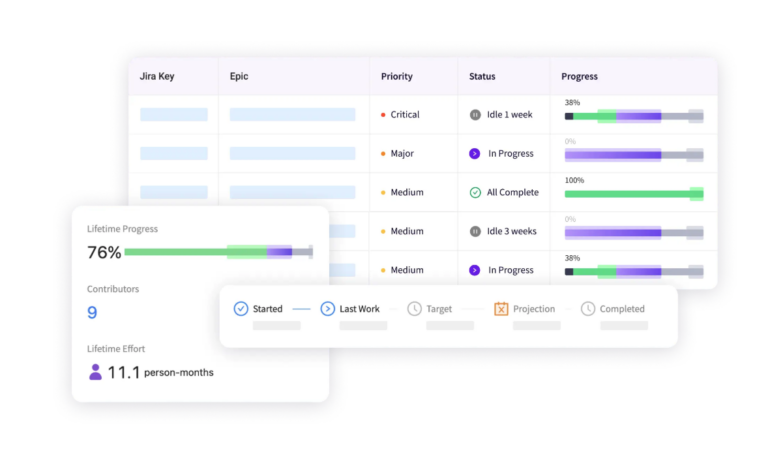This screenshot has width=768, height=449.
Task: Sort by the Jira Key column header
Action: point(158,76)
